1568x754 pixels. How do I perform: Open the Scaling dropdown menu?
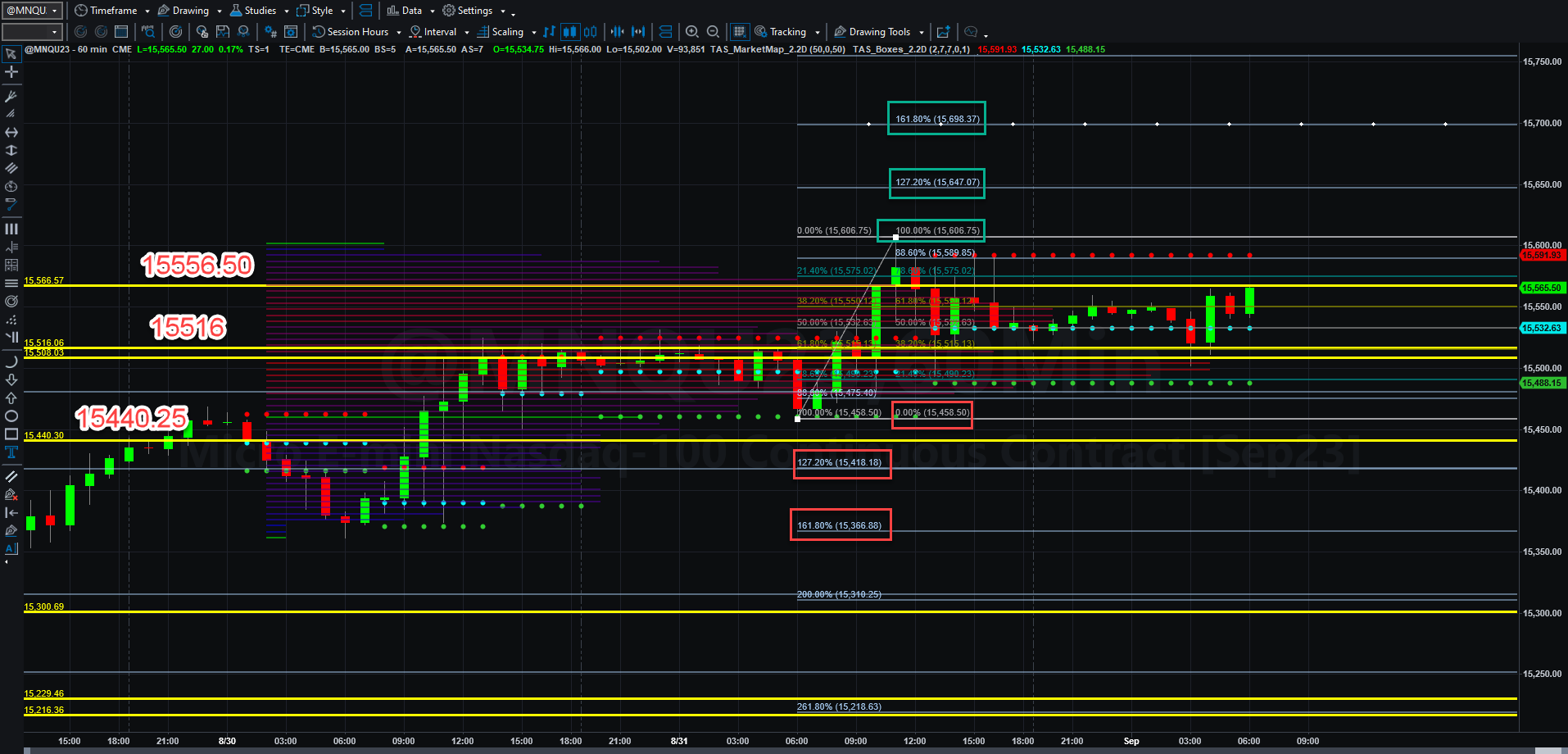click(507, 32)
